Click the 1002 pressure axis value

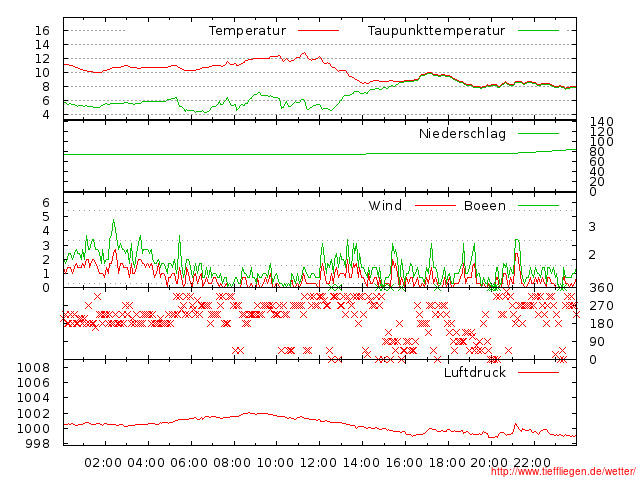tap(33, 413)
